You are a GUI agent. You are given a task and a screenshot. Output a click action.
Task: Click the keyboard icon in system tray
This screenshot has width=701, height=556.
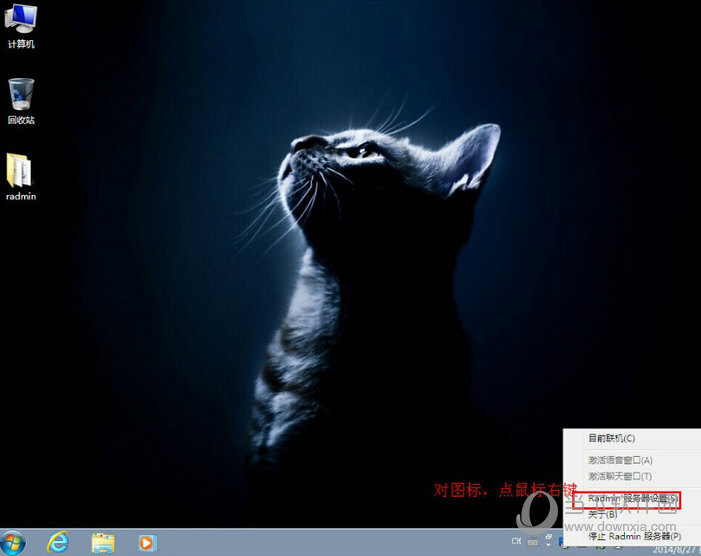(x=532, y=542)
